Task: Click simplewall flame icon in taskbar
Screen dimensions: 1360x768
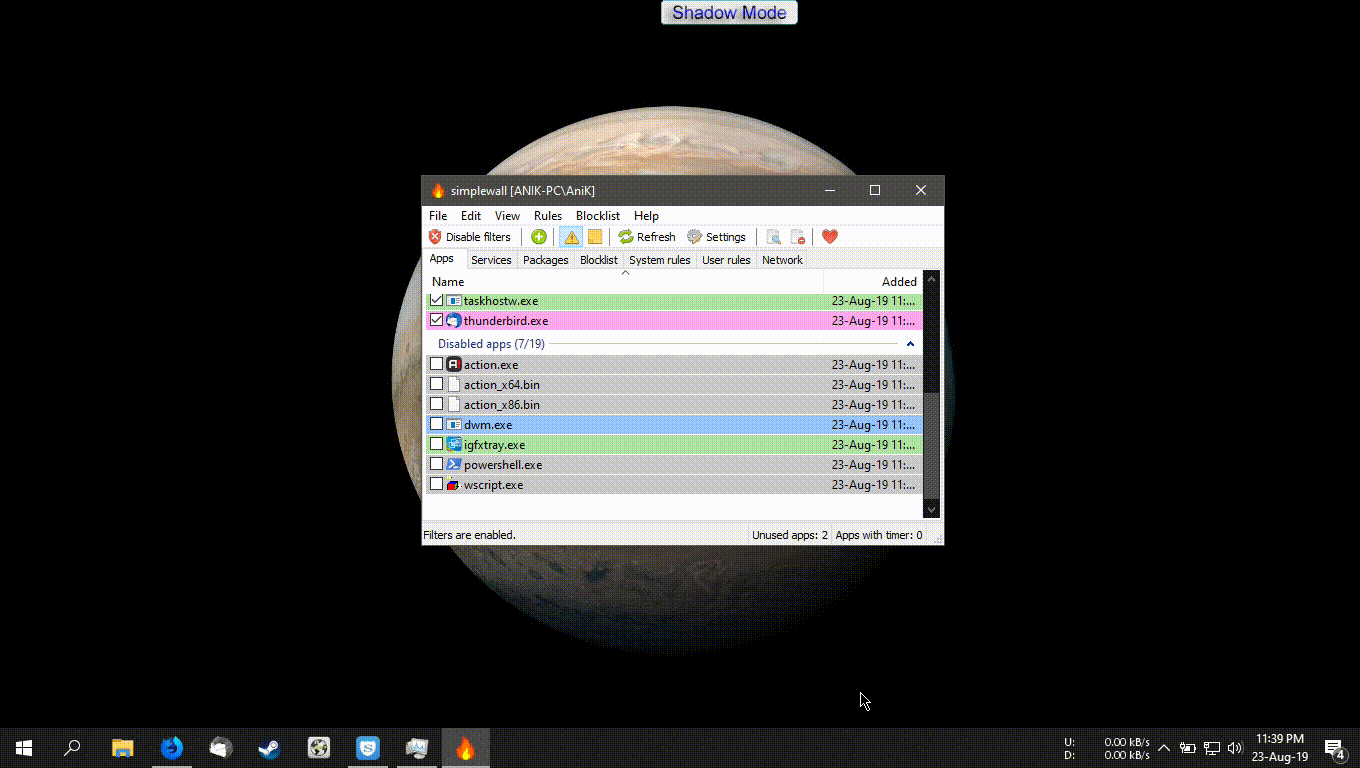Action: point(465,748)
